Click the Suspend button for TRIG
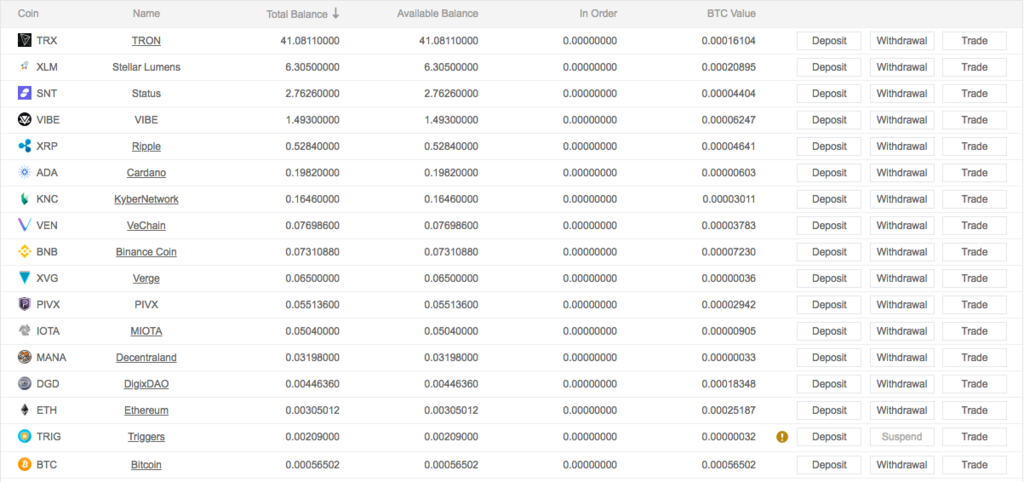This screenshot has width=1024, height=482. tap(902, 437)
